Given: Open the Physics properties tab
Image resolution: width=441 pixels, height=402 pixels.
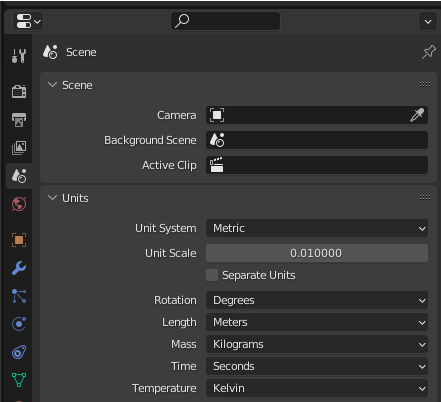Looking at the screenshot, I should click(x=19, y=324).
